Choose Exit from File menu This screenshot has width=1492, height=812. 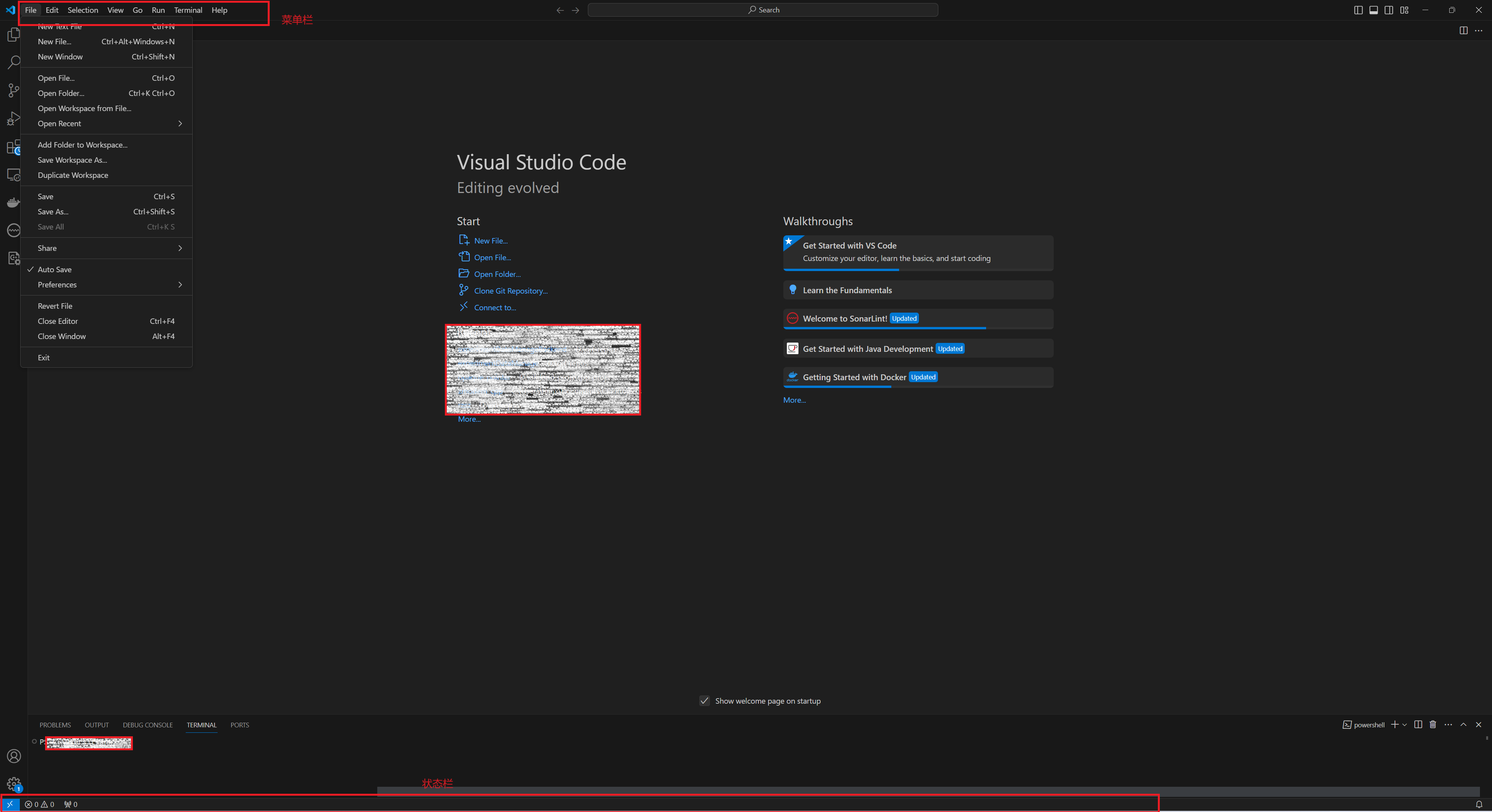click(106, 358)
